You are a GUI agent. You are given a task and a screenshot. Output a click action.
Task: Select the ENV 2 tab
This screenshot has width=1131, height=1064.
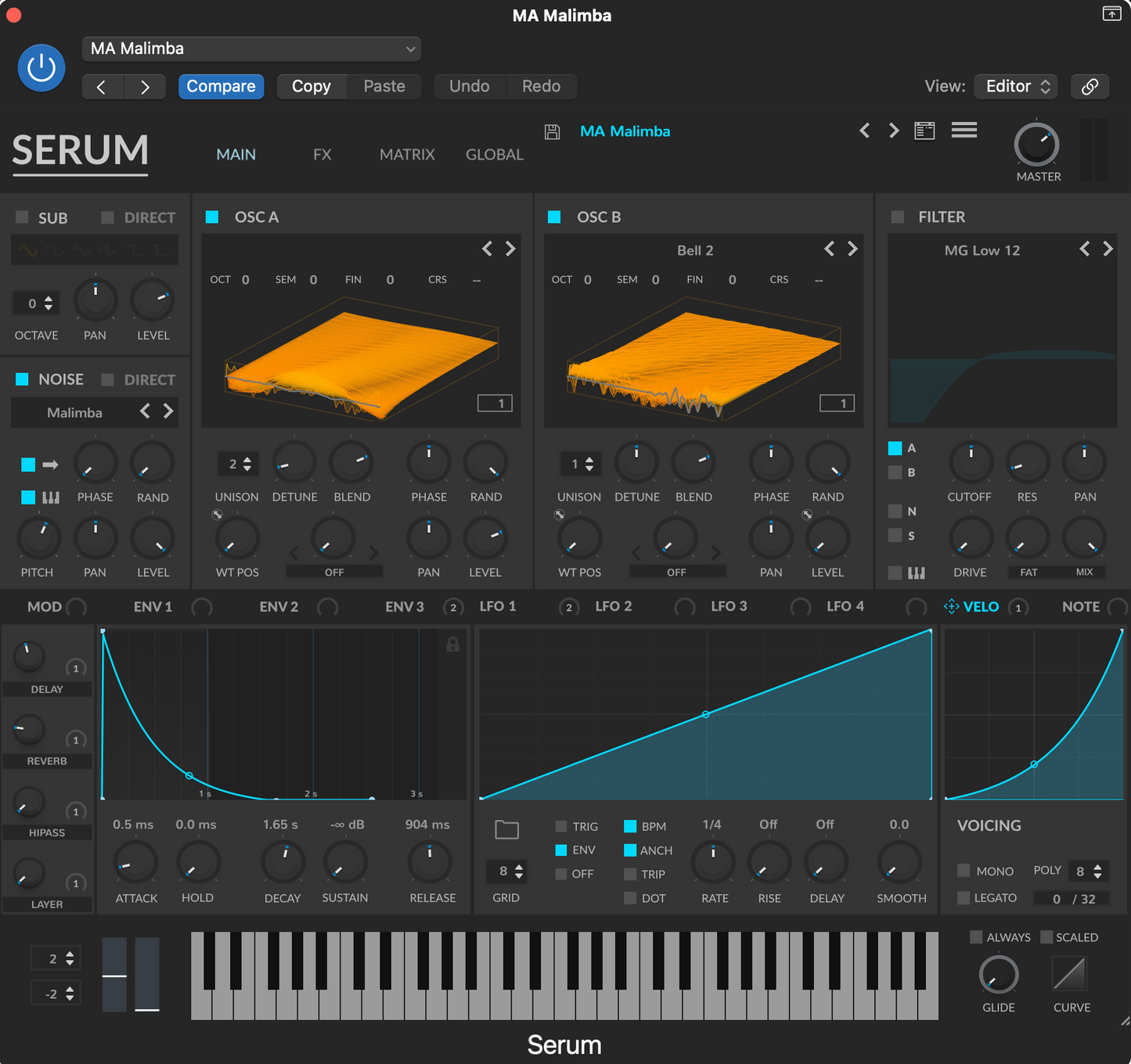(279, 606)
